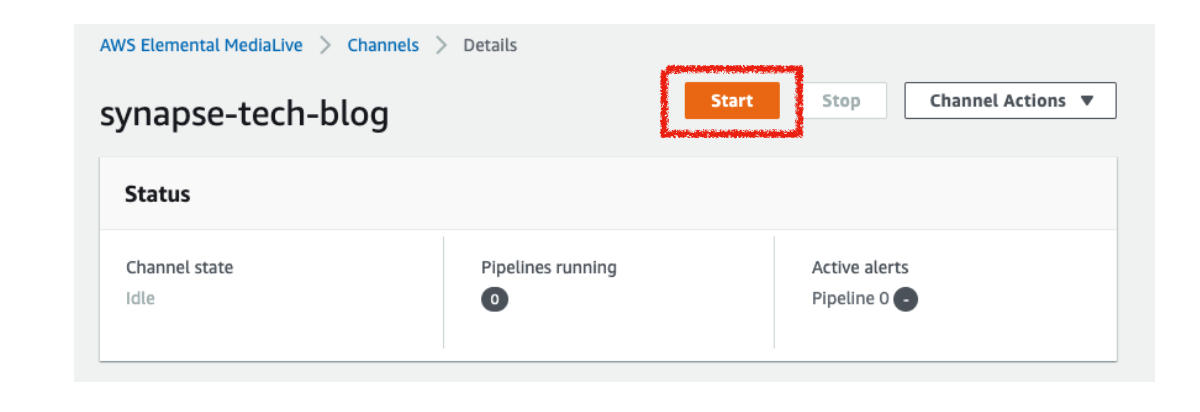Open the Channel Actions dropdown
Image resolution: width=1200 pixels, height=412 pixels.
click(x=1009, y=101)
